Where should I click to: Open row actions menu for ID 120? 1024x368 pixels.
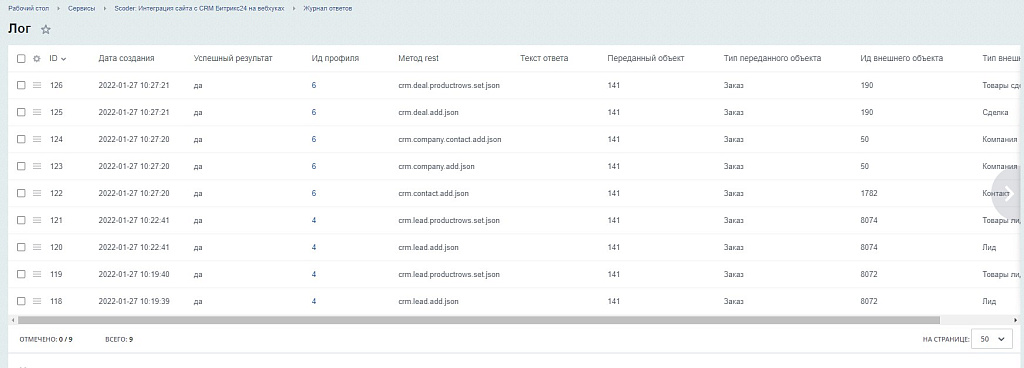[x=37, y=247]
